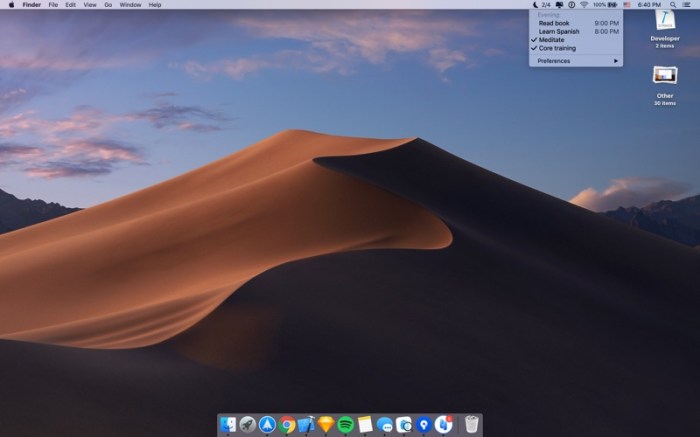The height and width of the screenshot is (437, 700).
Task: Uncheck the Core training habit
Action: point(556,48)
